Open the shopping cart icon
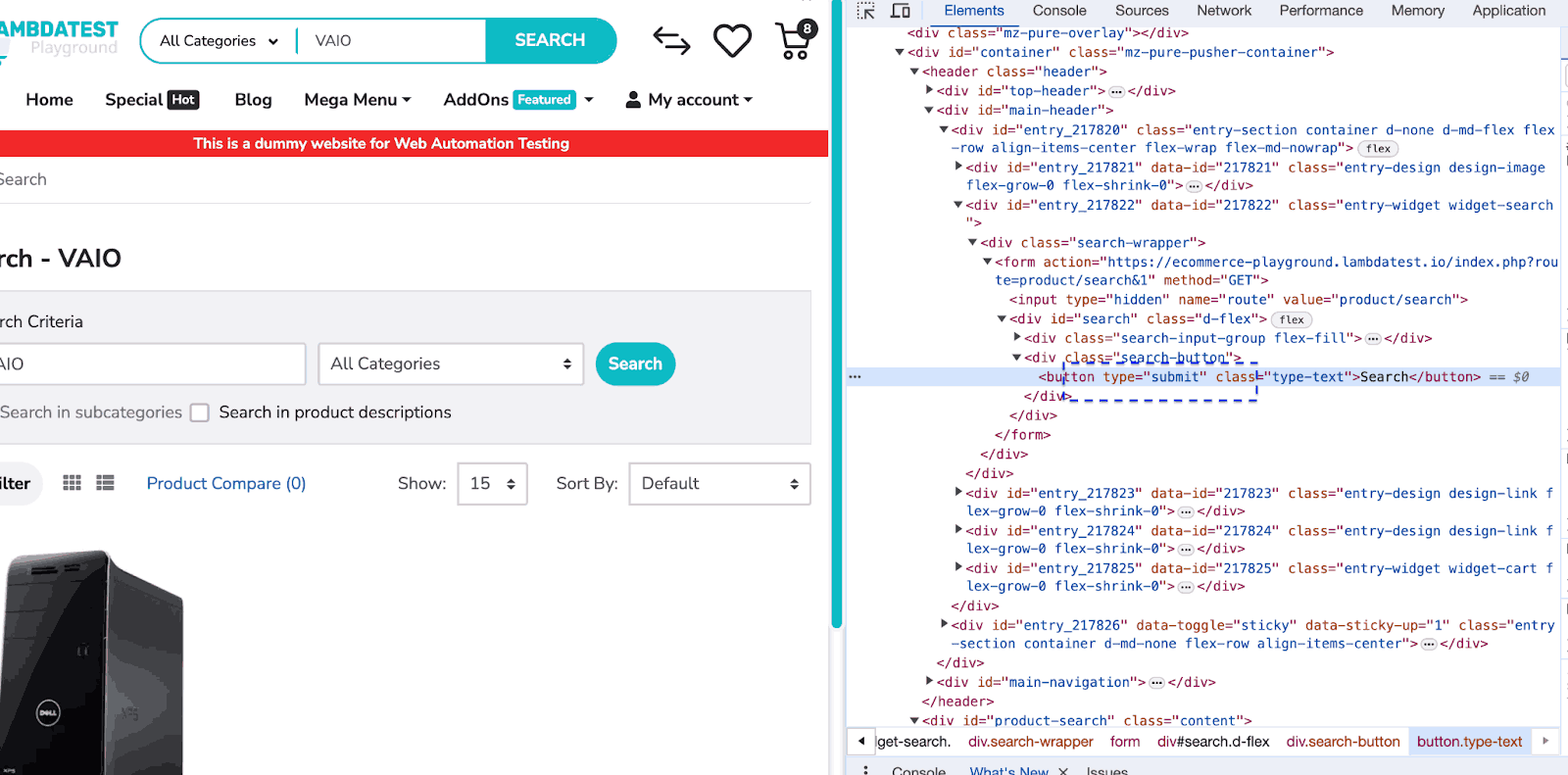This screenshot has width=1568, height=775. [x=795, y=40]
